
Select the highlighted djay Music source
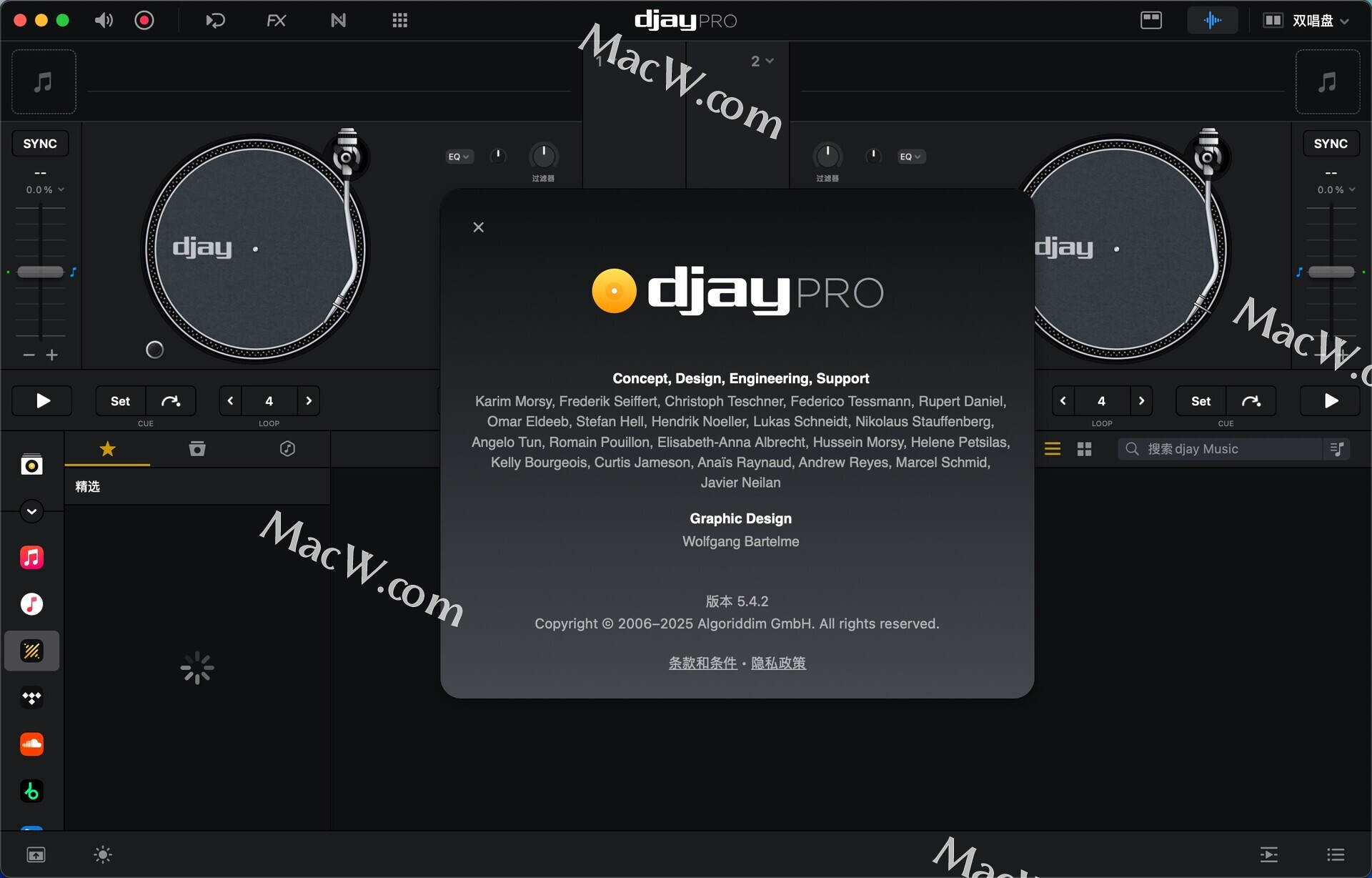(x=31, y=651)
